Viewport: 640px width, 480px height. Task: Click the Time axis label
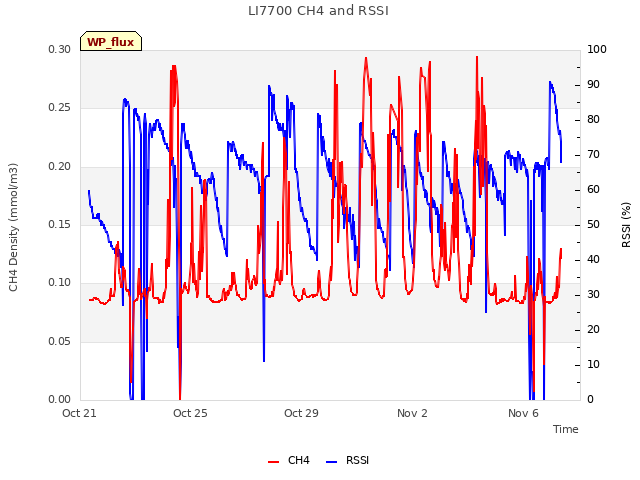566,429
